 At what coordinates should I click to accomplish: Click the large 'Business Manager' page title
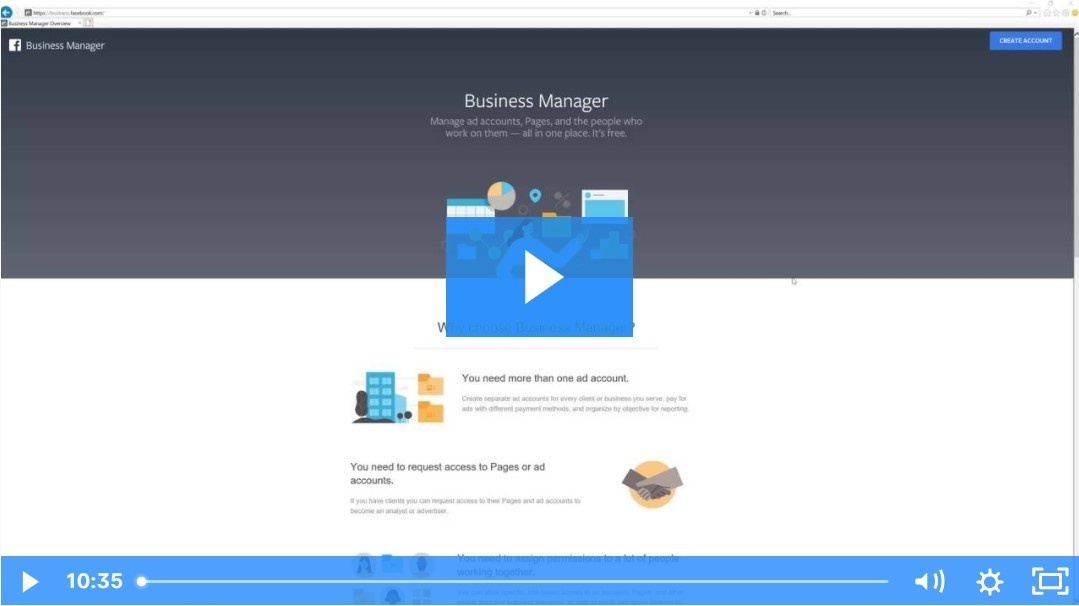coord(536,100)
